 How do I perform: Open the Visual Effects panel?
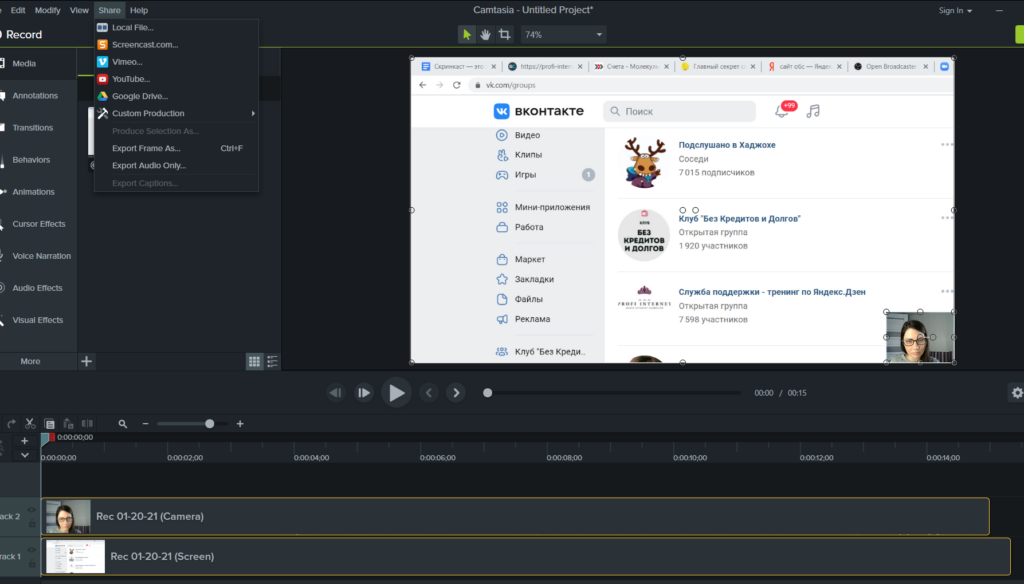click(x=38, y=319)
